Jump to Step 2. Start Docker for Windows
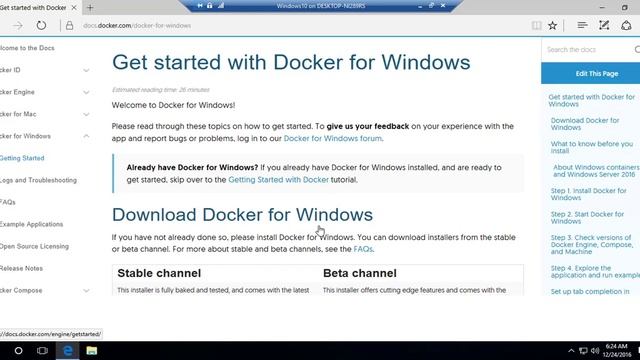The width and height of the screenshot is (640, 360). point(587,218)
